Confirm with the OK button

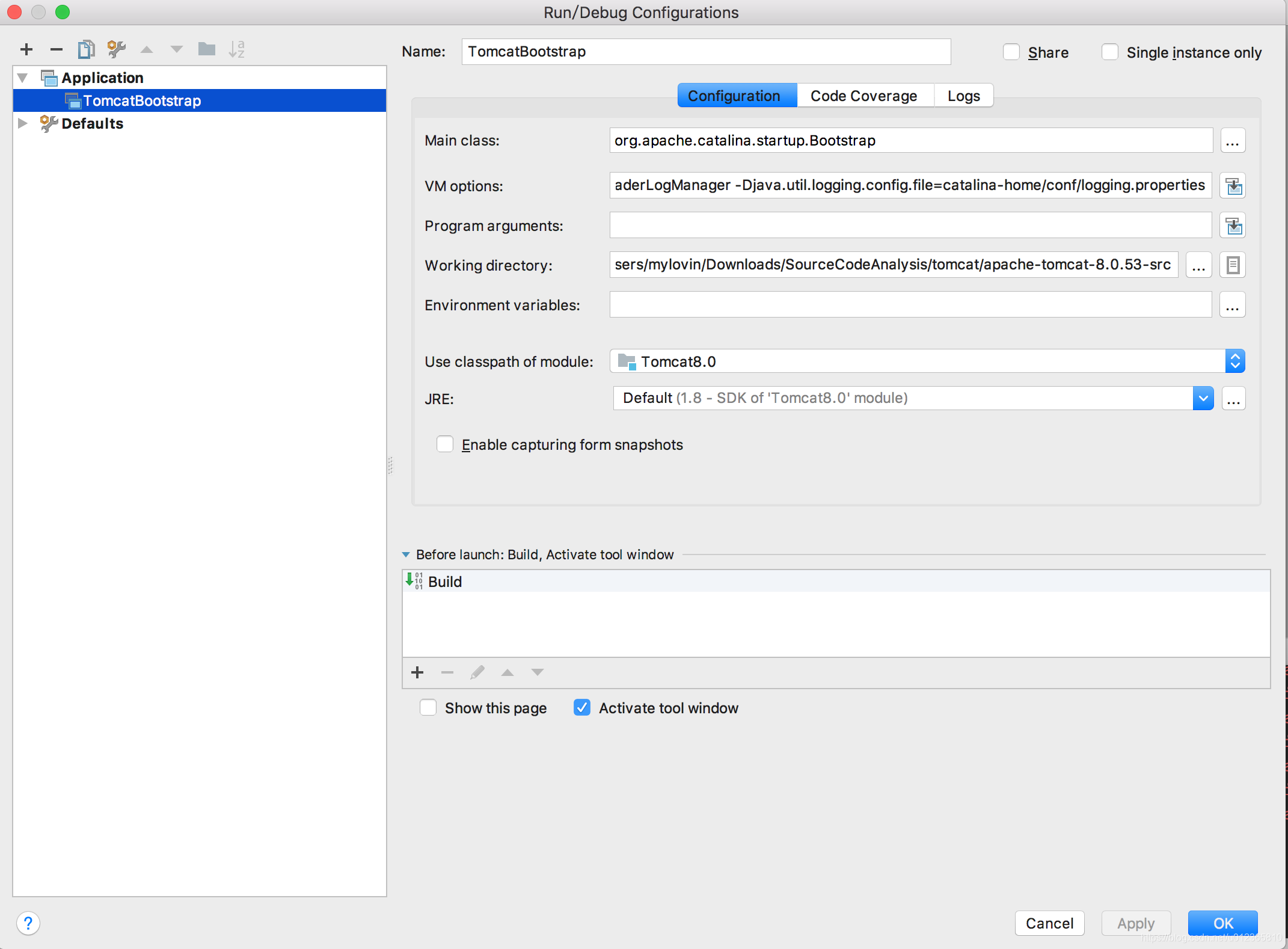(1222, 923)
